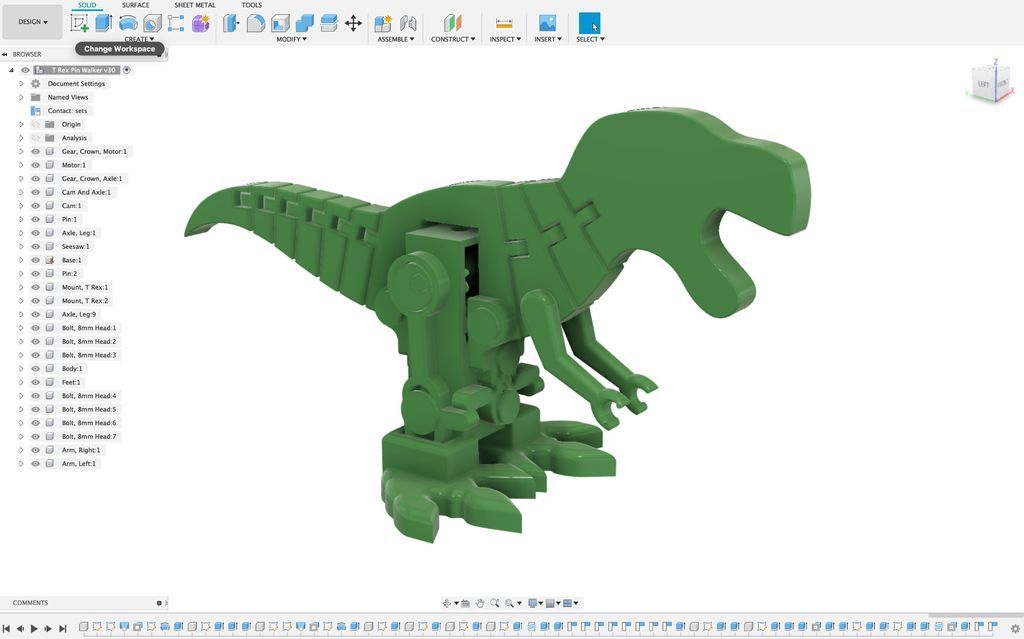
Task: Select the Create Sketch tool
Action: tap(79, 24)
